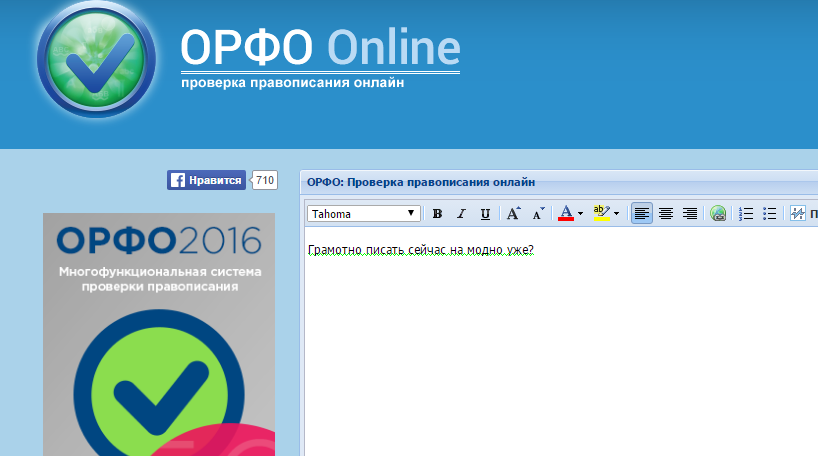Viewport: 818px width, 456px height.
Task: Align text to the right
Action: click(x=689, y=214)
